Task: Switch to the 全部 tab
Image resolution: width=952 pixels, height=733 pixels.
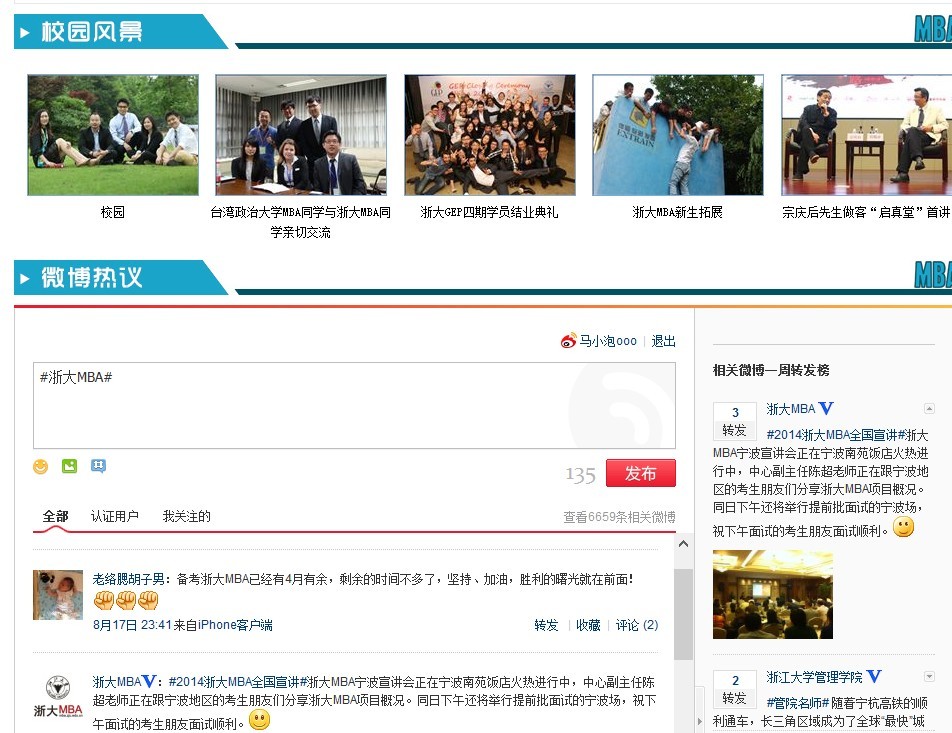Action: pos(55,516)
